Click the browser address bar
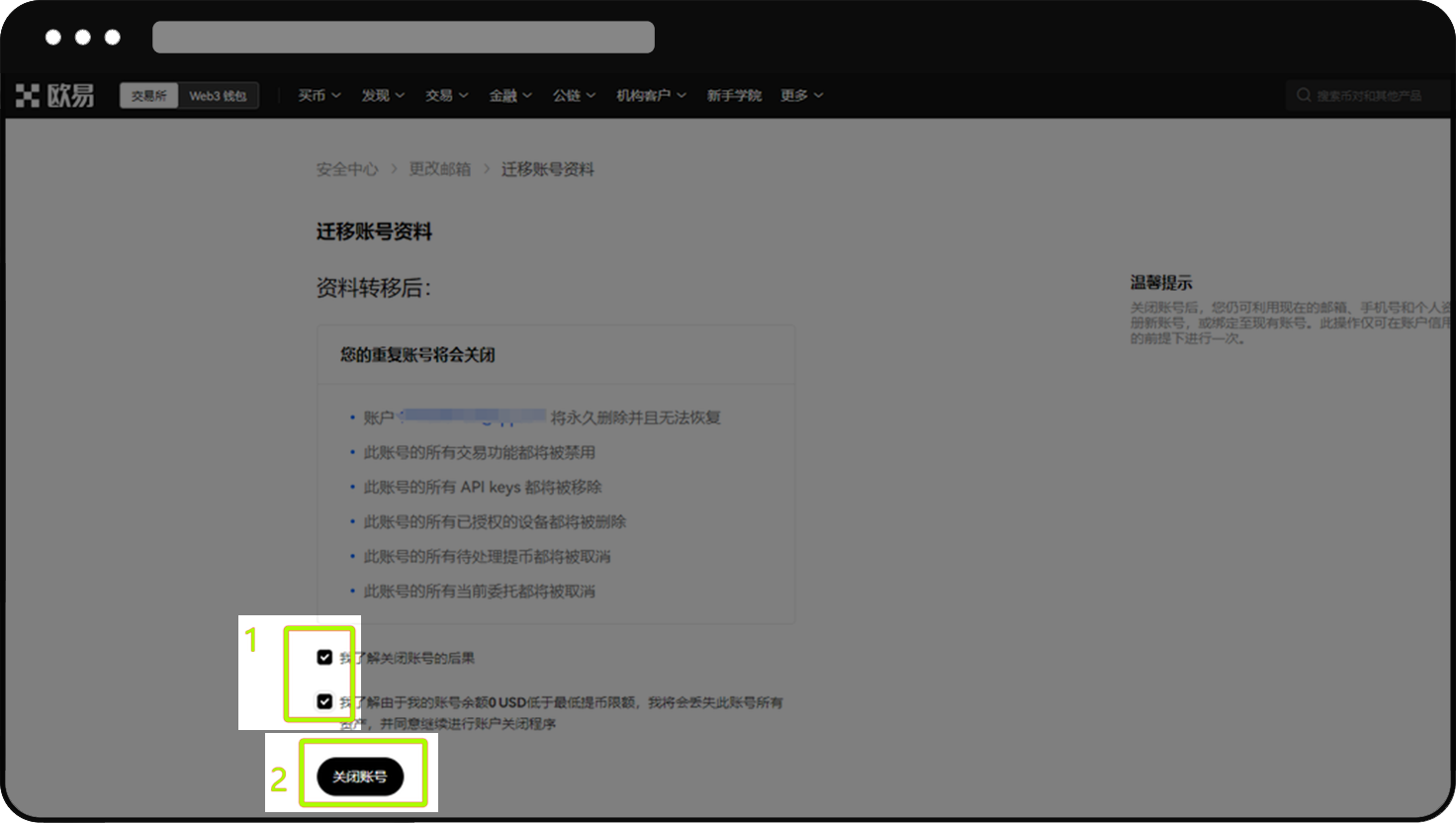This screenshot has width=1456, height=823. (404, 38)
